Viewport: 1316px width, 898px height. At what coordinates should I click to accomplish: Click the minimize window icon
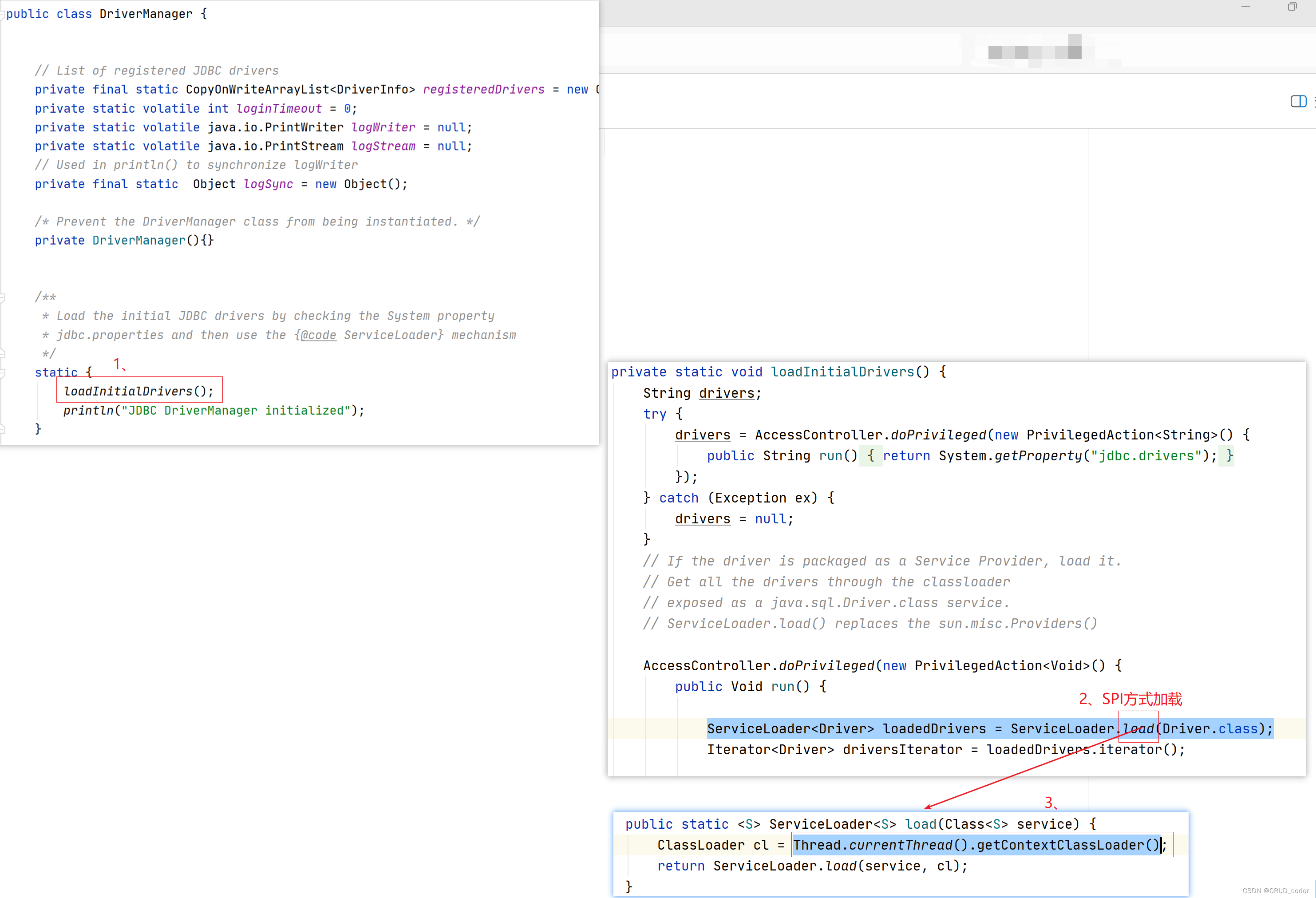(x=1245, y=7)
